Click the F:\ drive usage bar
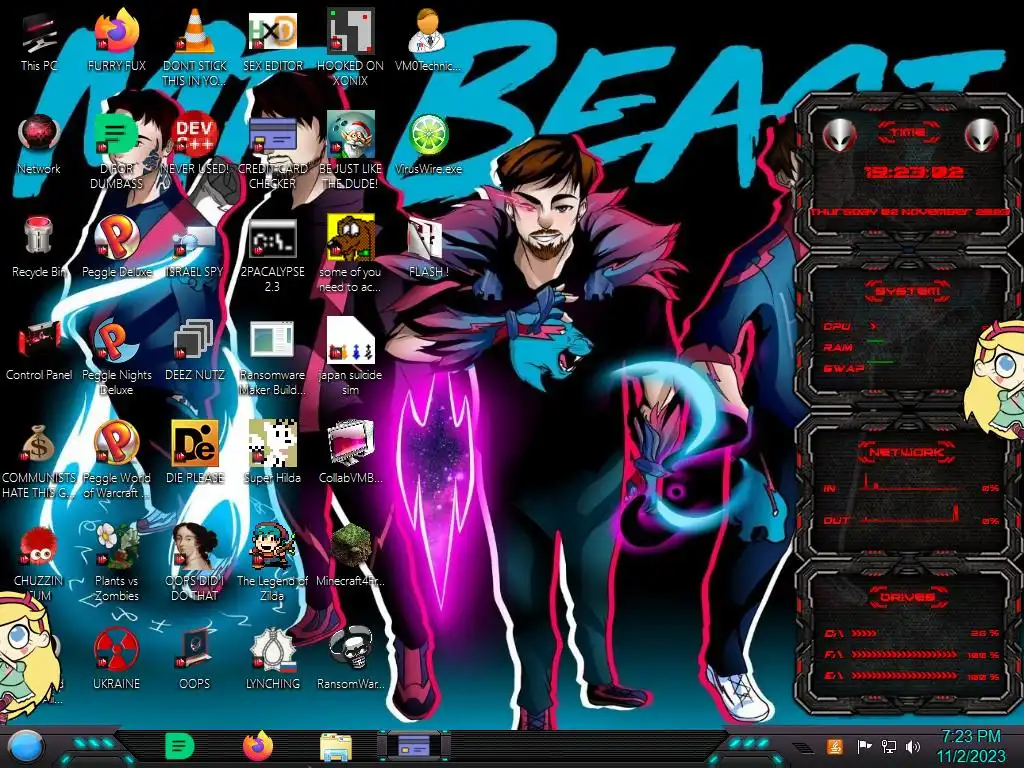Screen dimensions: 1024x768 [x=904, y=654]
